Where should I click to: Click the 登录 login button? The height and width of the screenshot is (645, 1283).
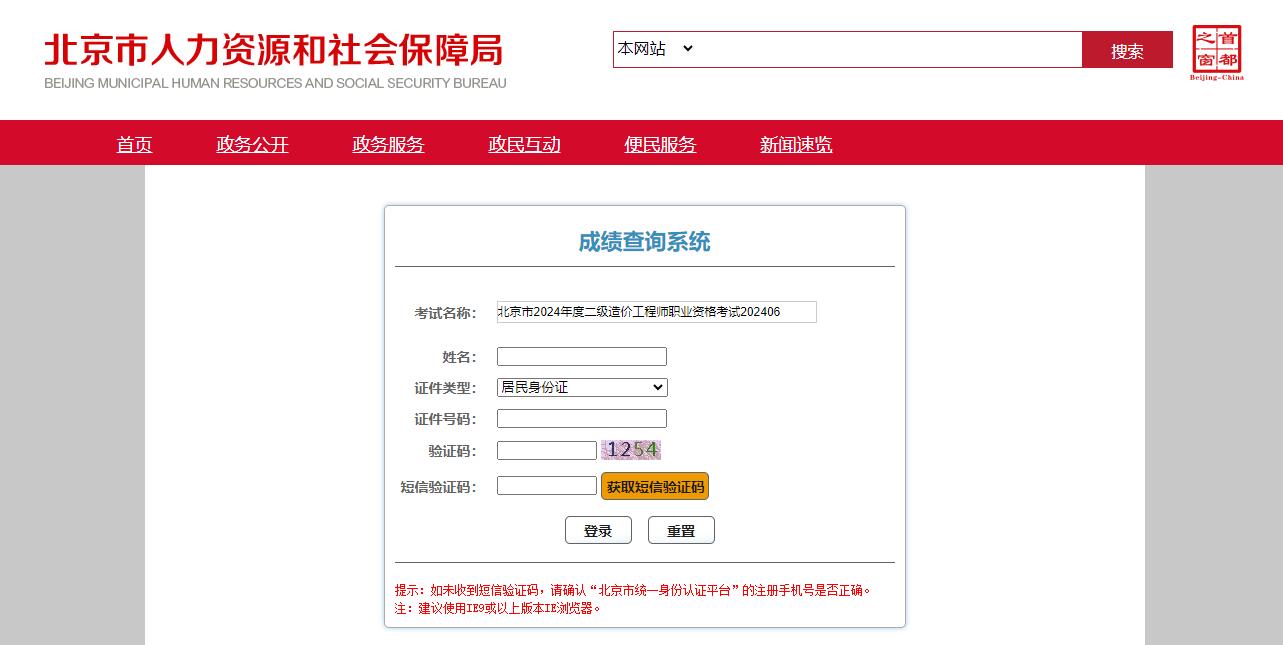tap(598, 530)
